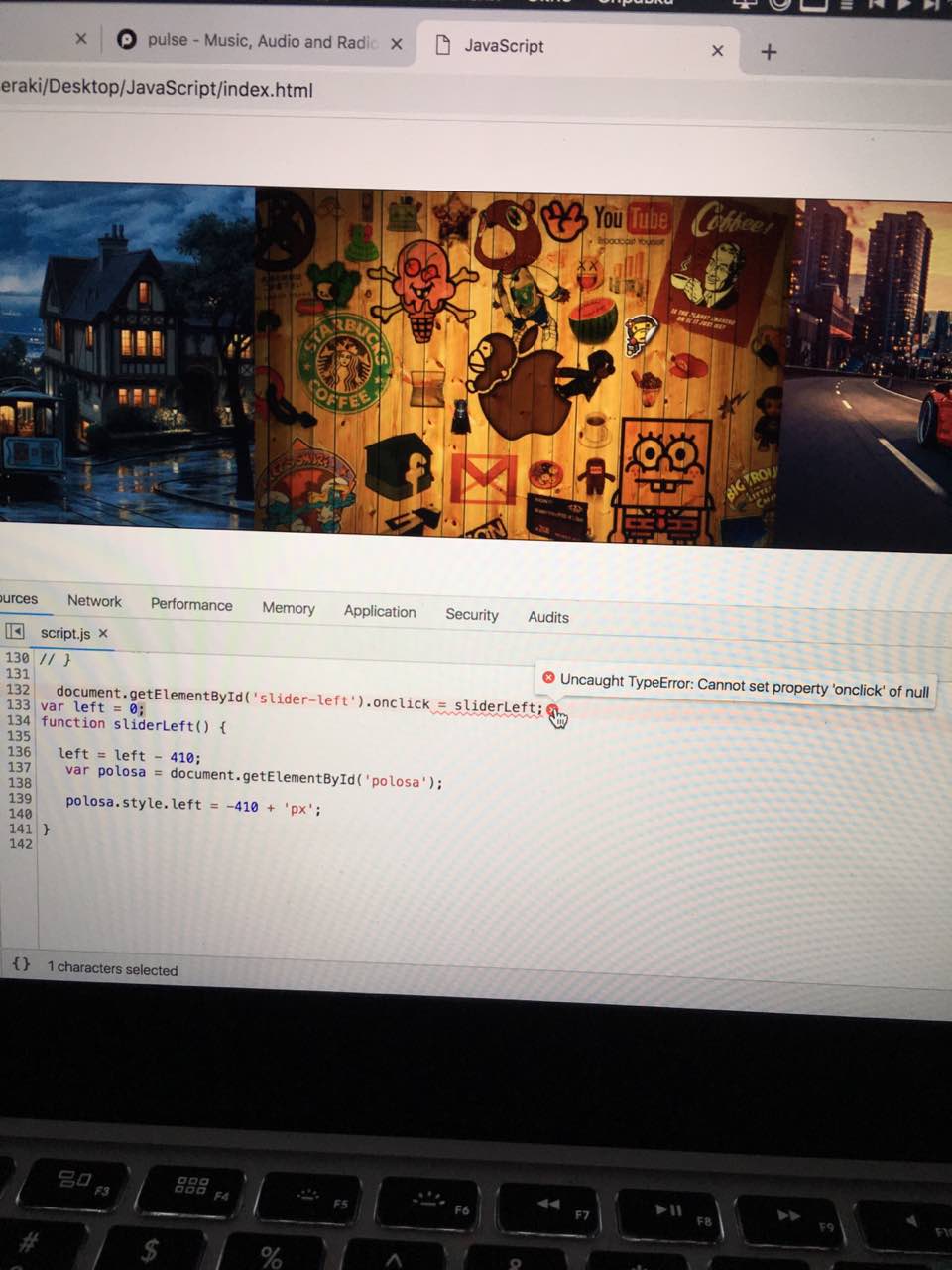Click the pulse tab favicon icon

(x=126, y=40)
